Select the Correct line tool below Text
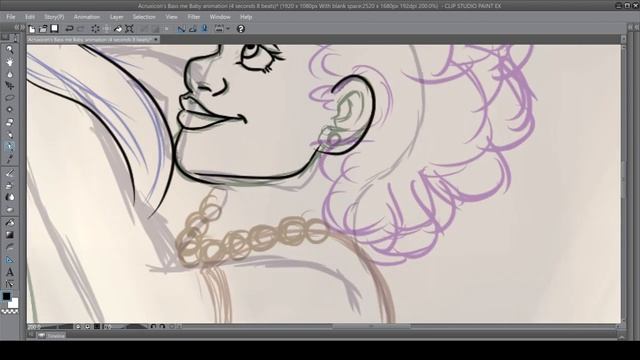640x360 pixels. [10, 284]
